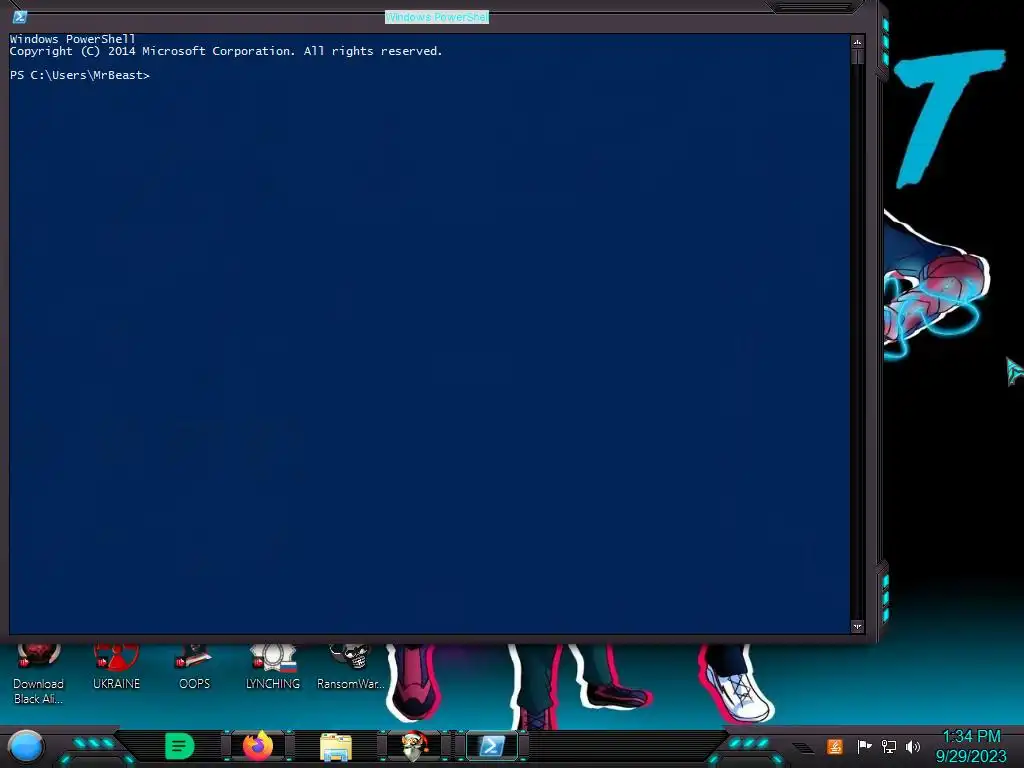This screenshot has width=1024, height=768.
Task: Click the PowerShell scrollbar up arrow
Action: coord(857,42)
